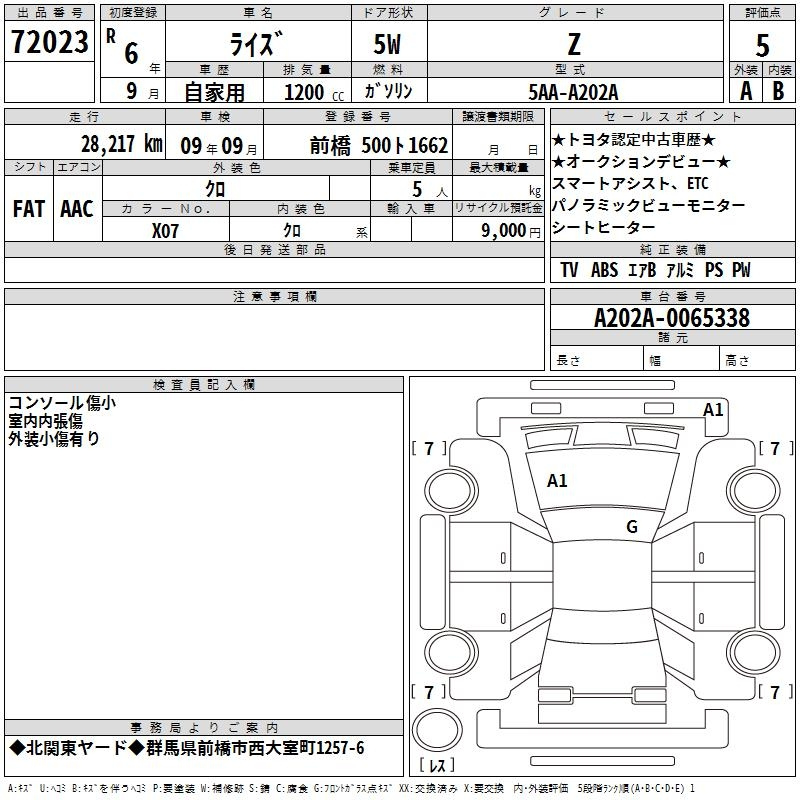Viewport: 800px width, 800px height.
Task: Click the interior grade B cell
Action: point(779,91)
